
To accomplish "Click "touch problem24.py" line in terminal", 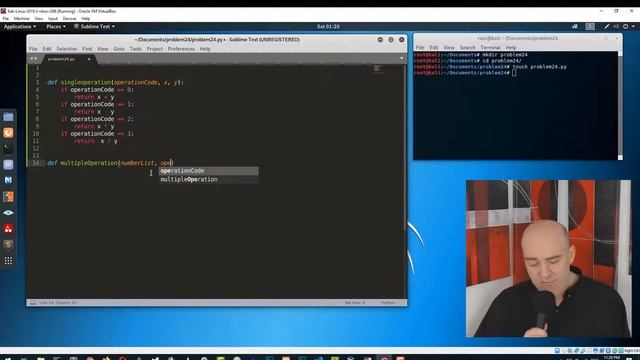I will [x=490, y=67].
